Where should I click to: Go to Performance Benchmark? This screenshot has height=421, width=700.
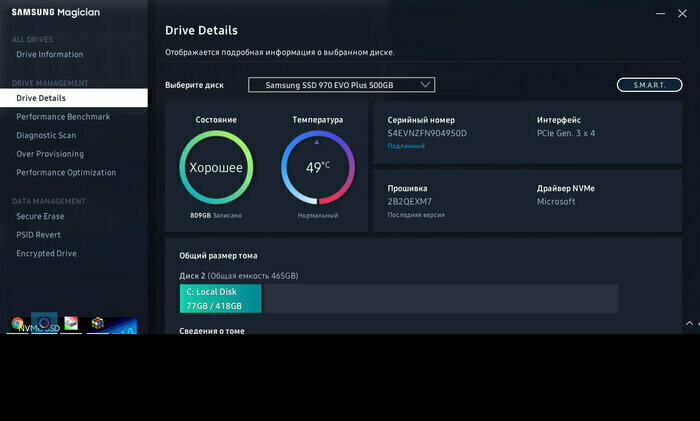[63, 117]
